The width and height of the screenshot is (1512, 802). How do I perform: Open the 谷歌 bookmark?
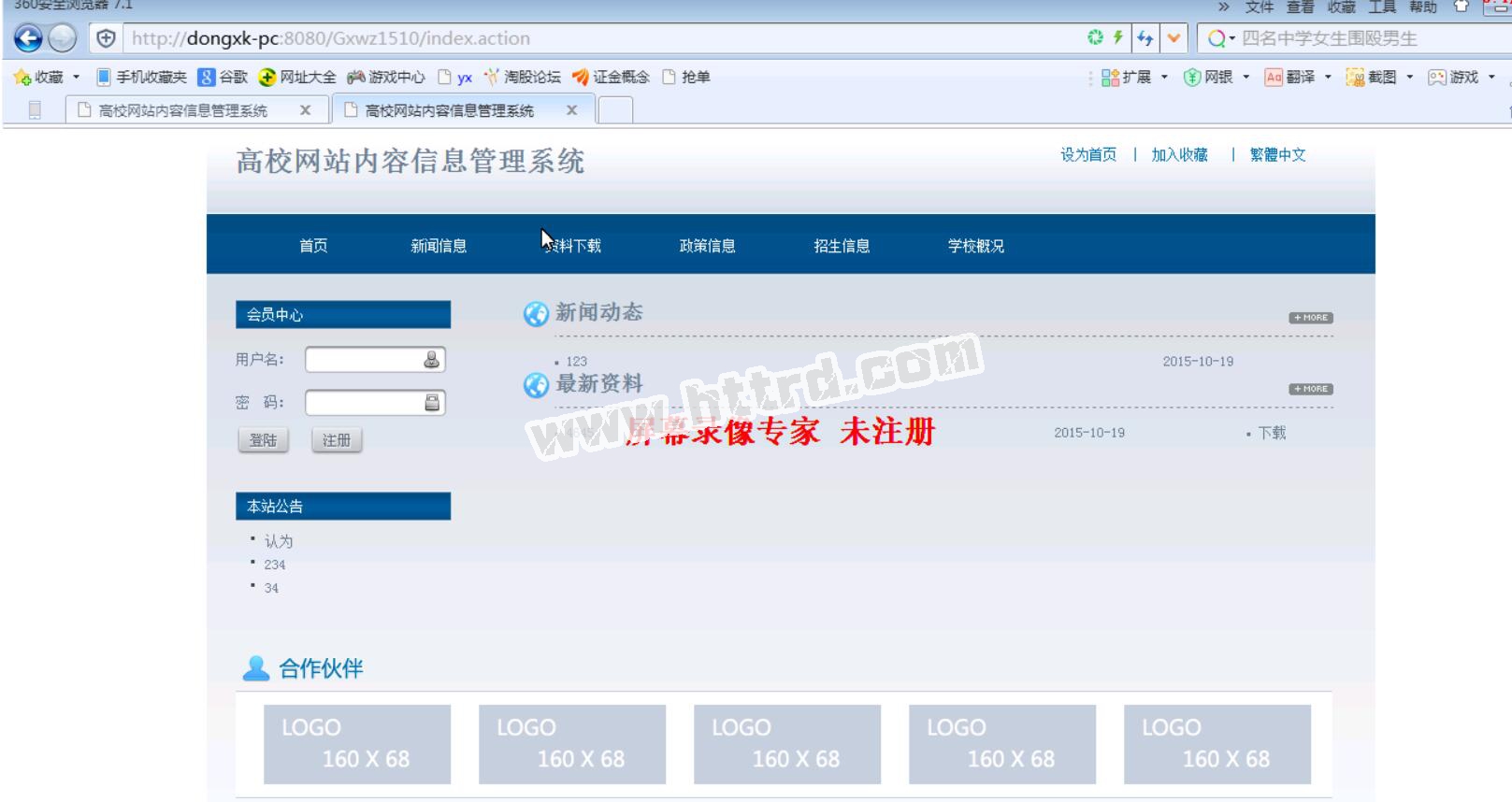tap(223, 77)
